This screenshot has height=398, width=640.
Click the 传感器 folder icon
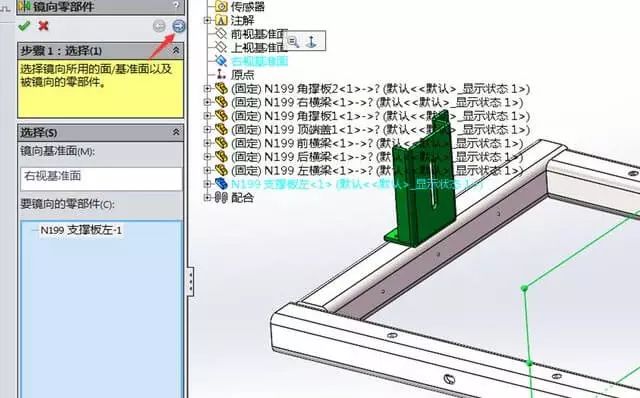coord(221,6)
